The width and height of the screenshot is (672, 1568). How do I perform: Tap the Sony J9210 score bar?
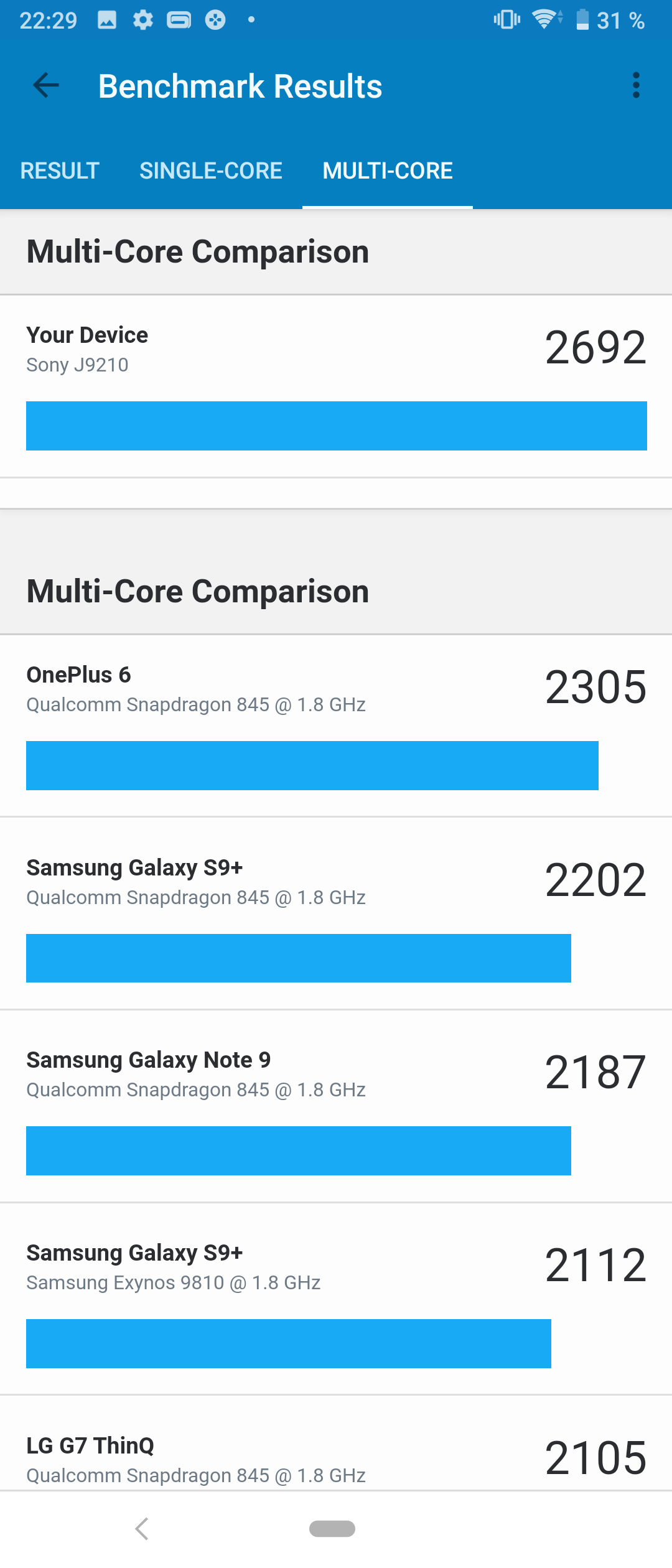pos(336,426)
